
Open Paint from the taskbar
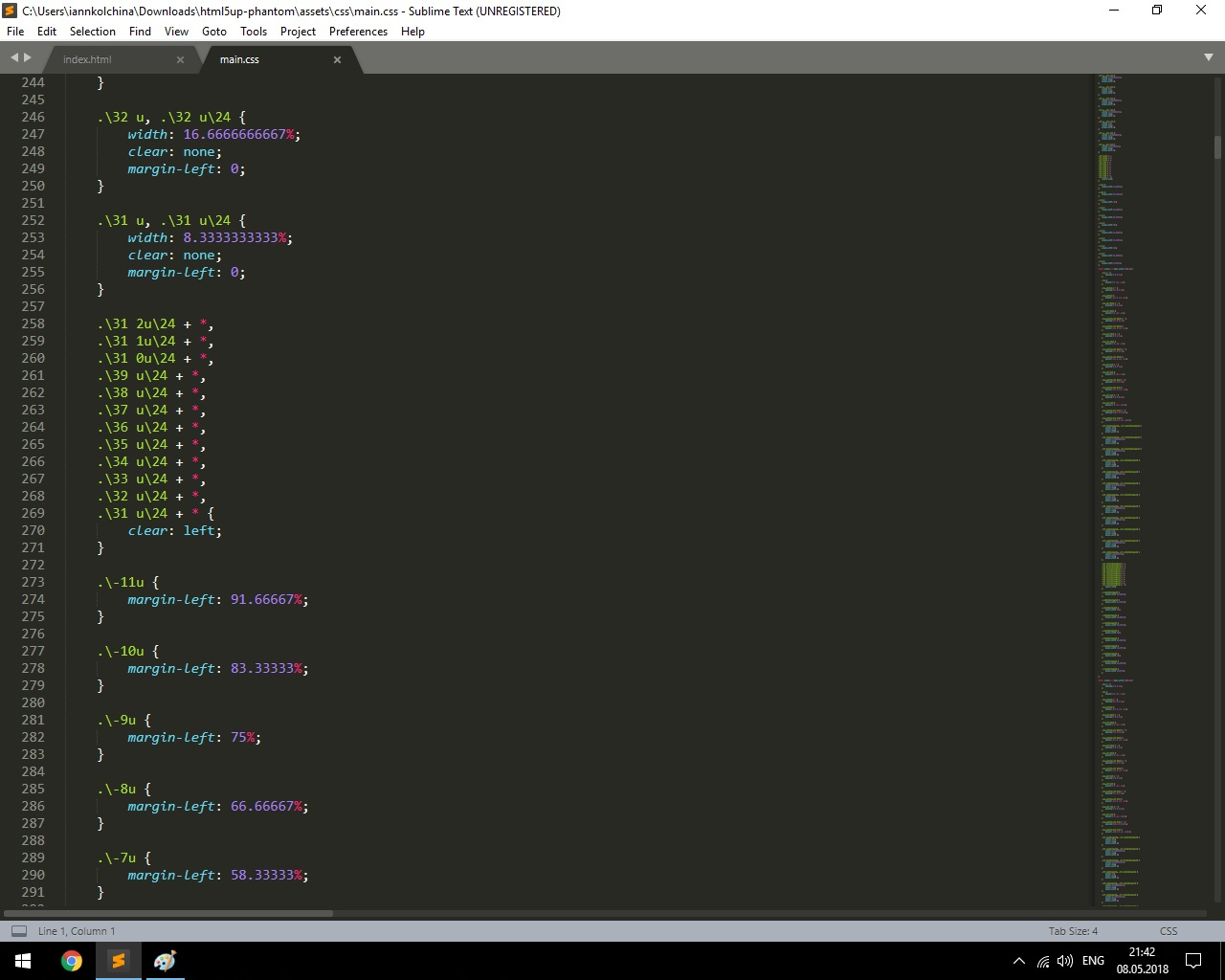tap(165, 961)
